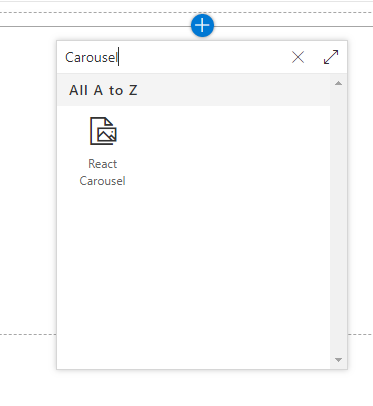This screenshot has height=406, width=373.
Task: Click the scrollbar up arrow in picker
Action: (338, 83)
